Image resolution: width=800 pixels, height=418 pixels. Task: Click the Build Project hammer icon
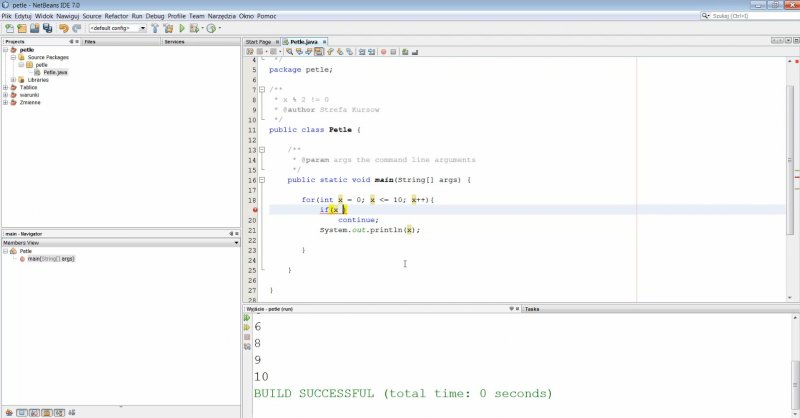click(158, 28)
